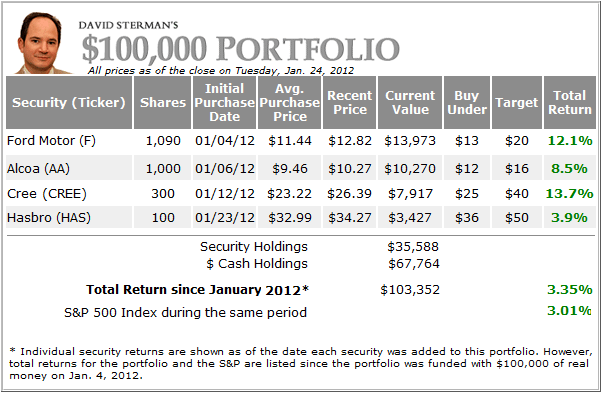The width and height of the screenshot is (602, 395).
Task: Click the 3.35% portfolio total return
Action: 570,289
